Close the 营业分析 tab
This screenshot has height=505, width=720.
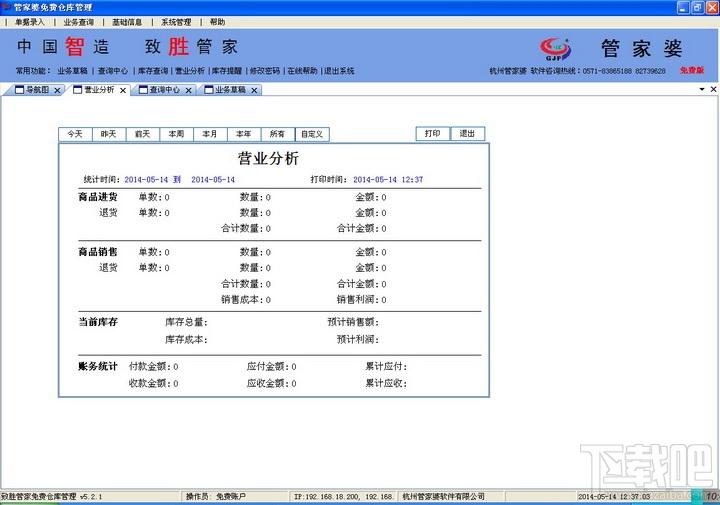(x=123, y=90)
